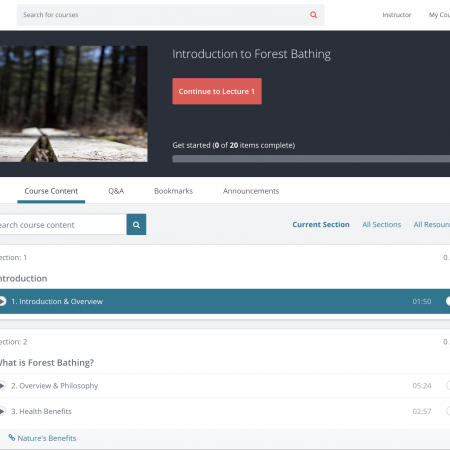Click the 01:50 duration of lecture 1

point(422,302)
